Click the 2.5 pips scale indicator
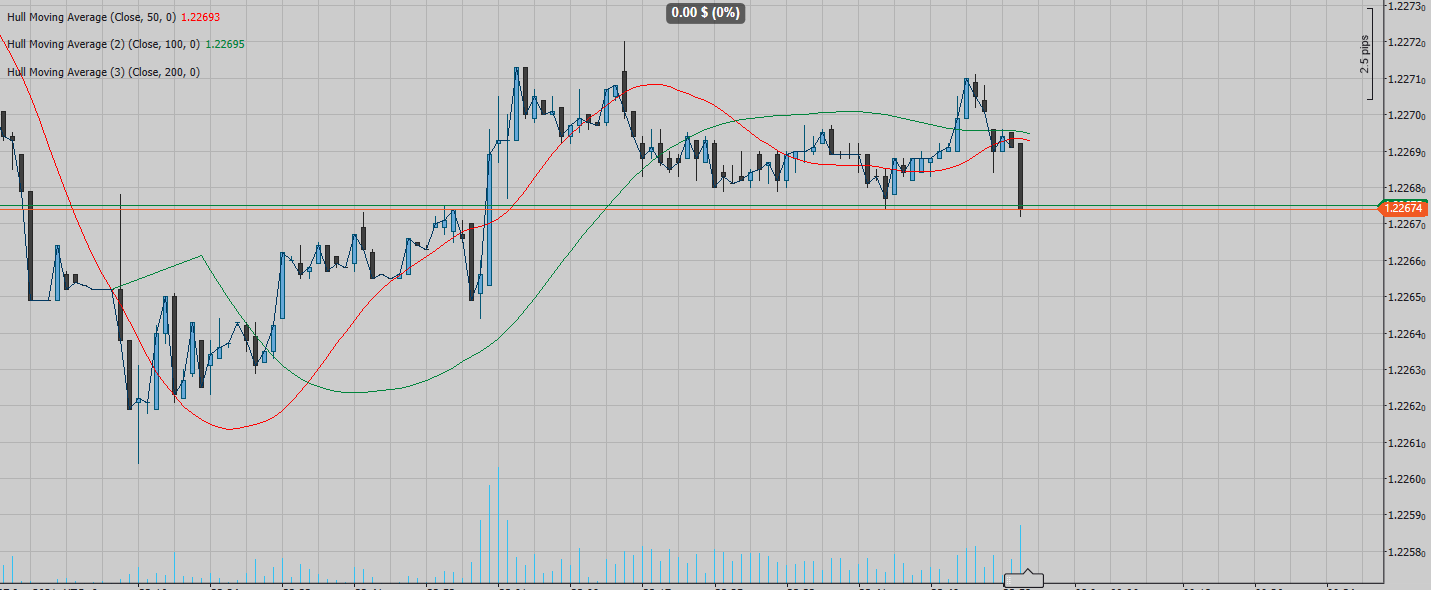1431x590 pixels. [x=1364, y=54]
